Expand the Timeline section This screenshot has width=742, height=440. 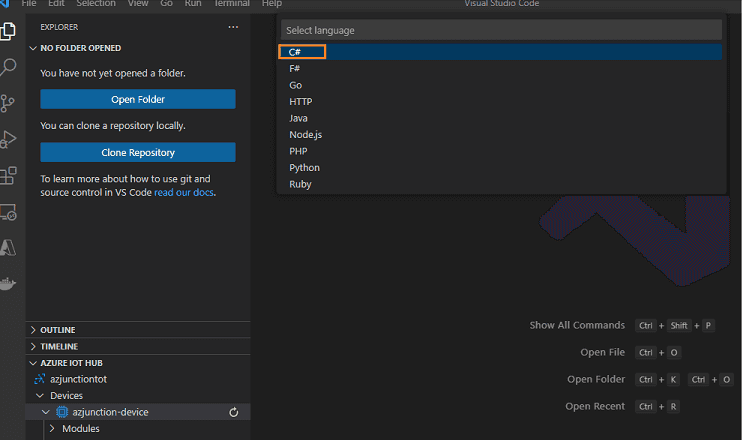pyautogui.click(x=33, y=346)
